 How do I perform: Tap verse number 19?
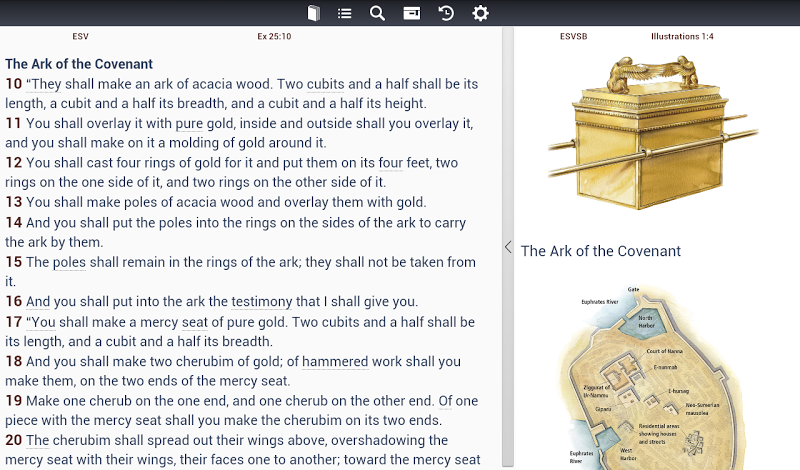14,401
